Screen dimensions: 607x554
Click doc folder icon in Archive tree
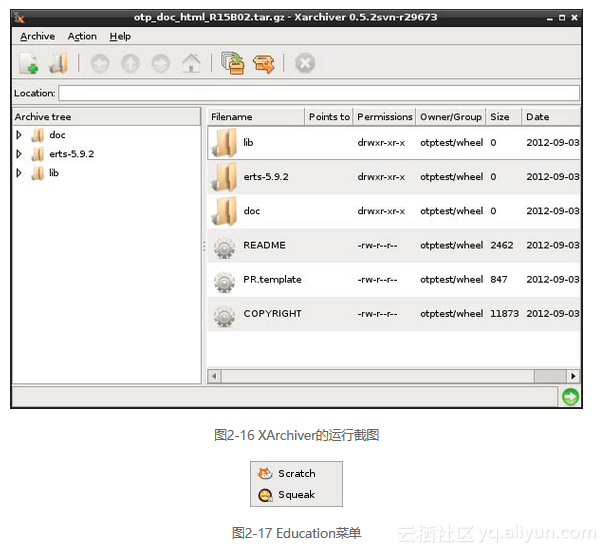38,135
